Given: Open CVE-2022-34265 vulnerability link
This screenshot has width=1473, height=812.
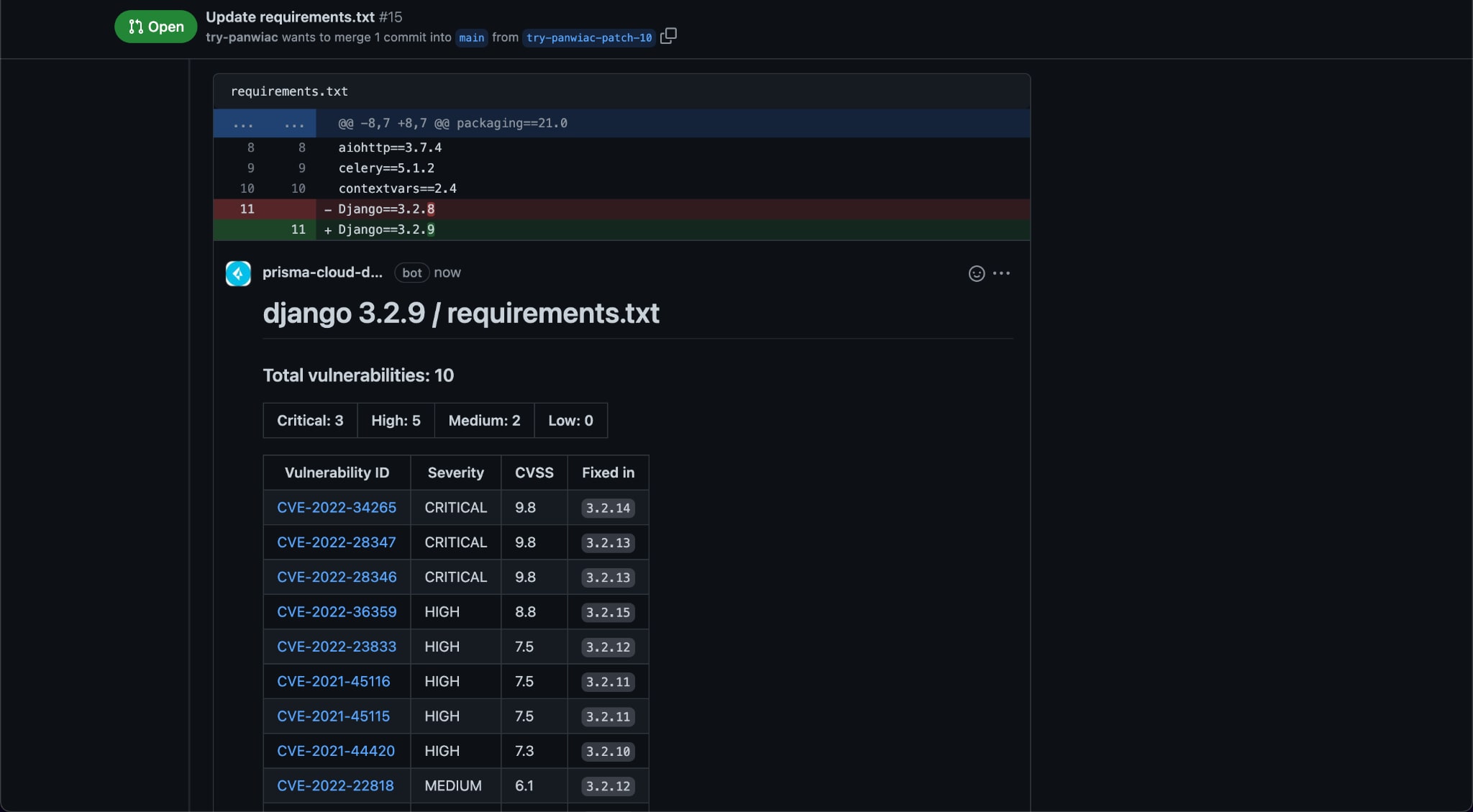Looking at the screenshot, I should [x=337, y=507].
